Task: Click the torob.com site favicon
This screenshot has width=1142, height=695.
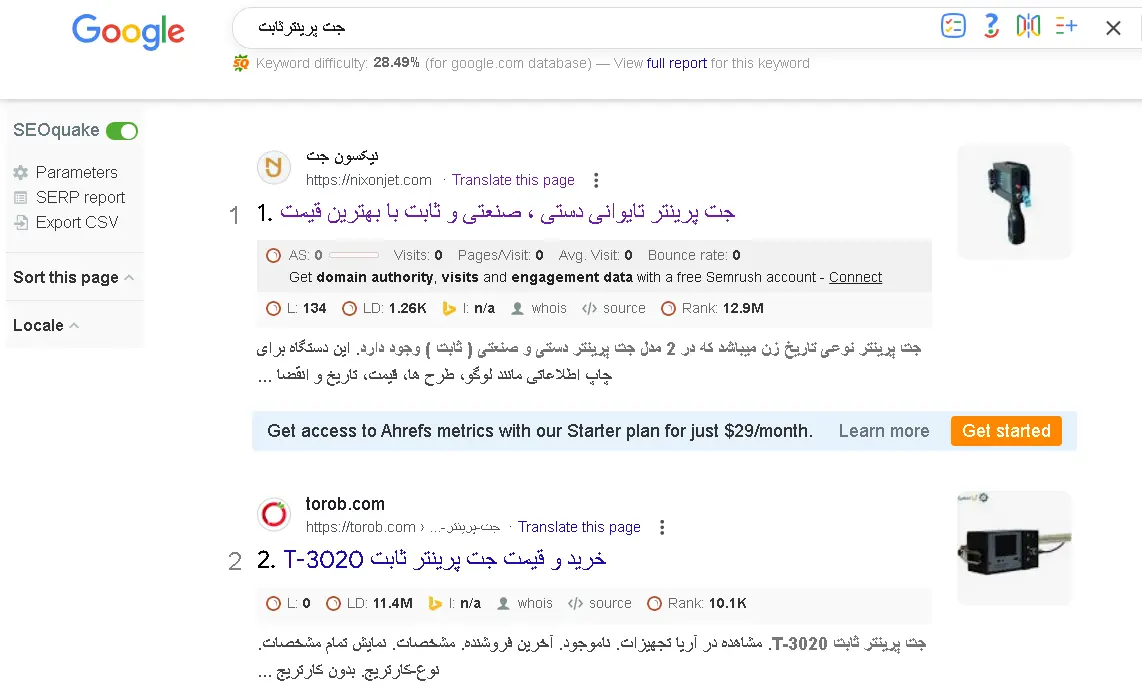Action: [274, 514]
